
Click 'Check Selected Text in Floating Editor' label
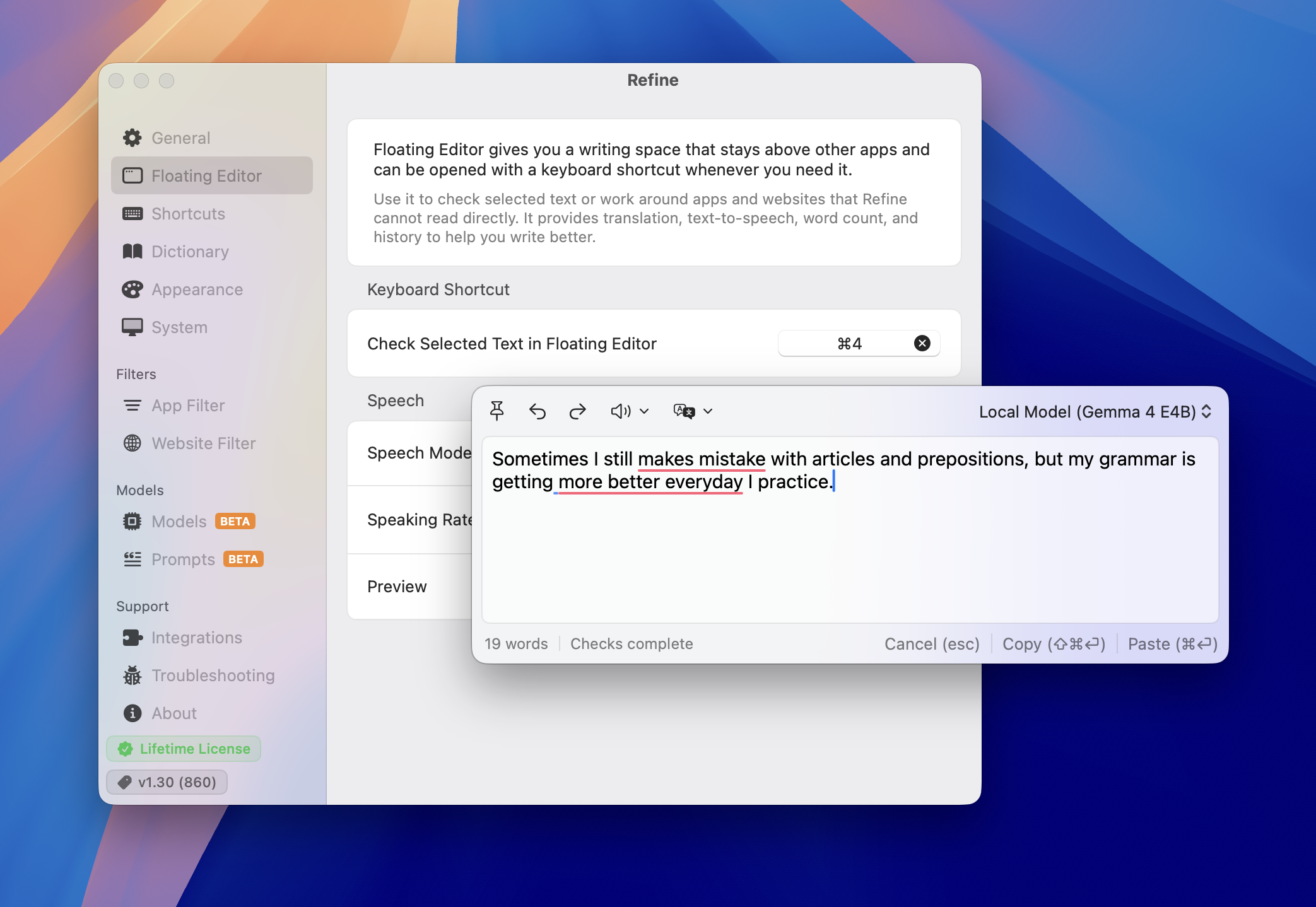pyautogui.click(x=512, y=344)
